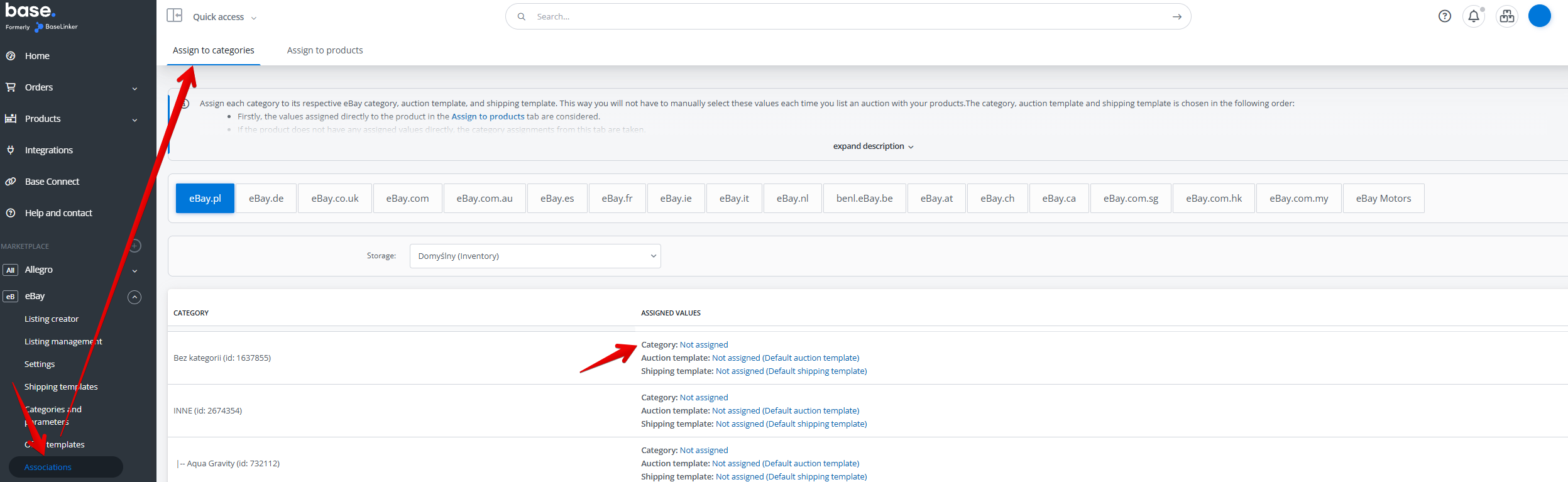Select eBay Motors marketplace tab
1568x482 pixels.
(1383, 199)
